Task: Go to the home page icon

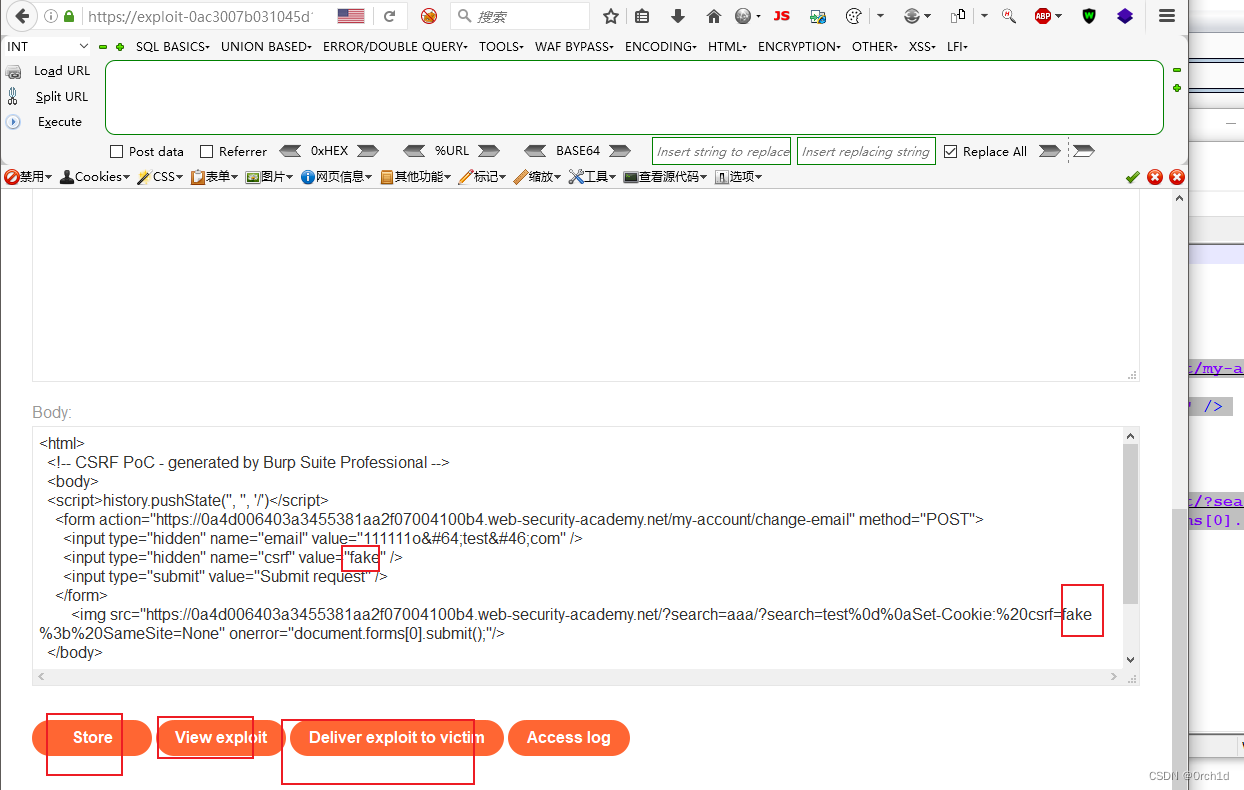Action: [713, 16]
